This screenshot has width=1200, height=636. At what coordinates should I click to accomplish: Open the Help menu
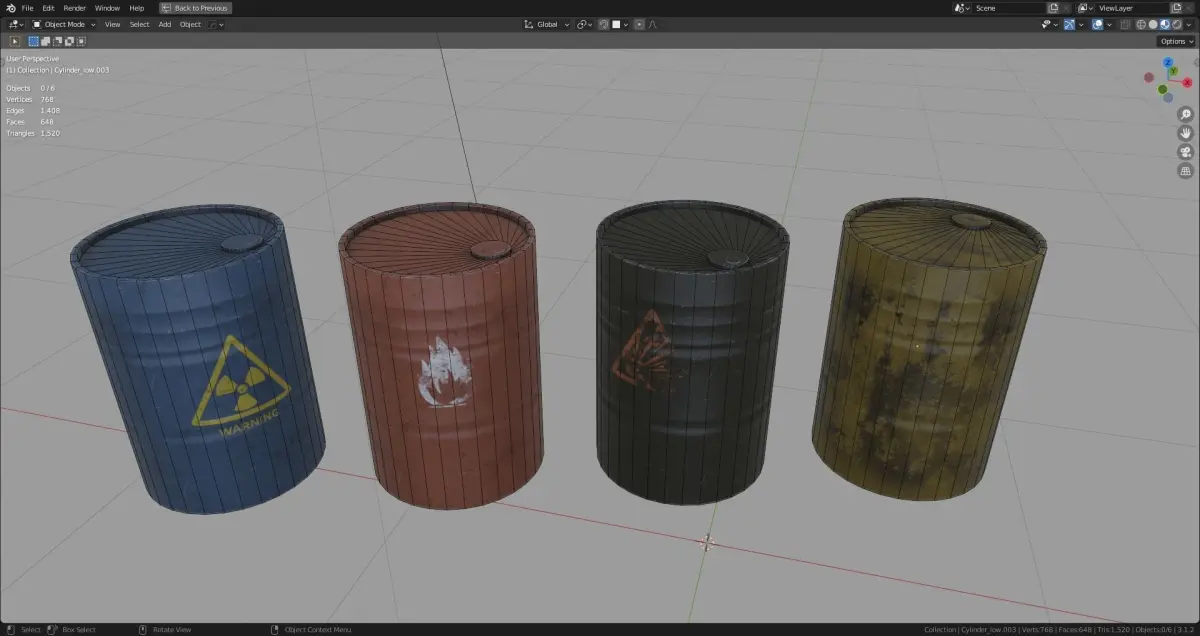(137, 8)
